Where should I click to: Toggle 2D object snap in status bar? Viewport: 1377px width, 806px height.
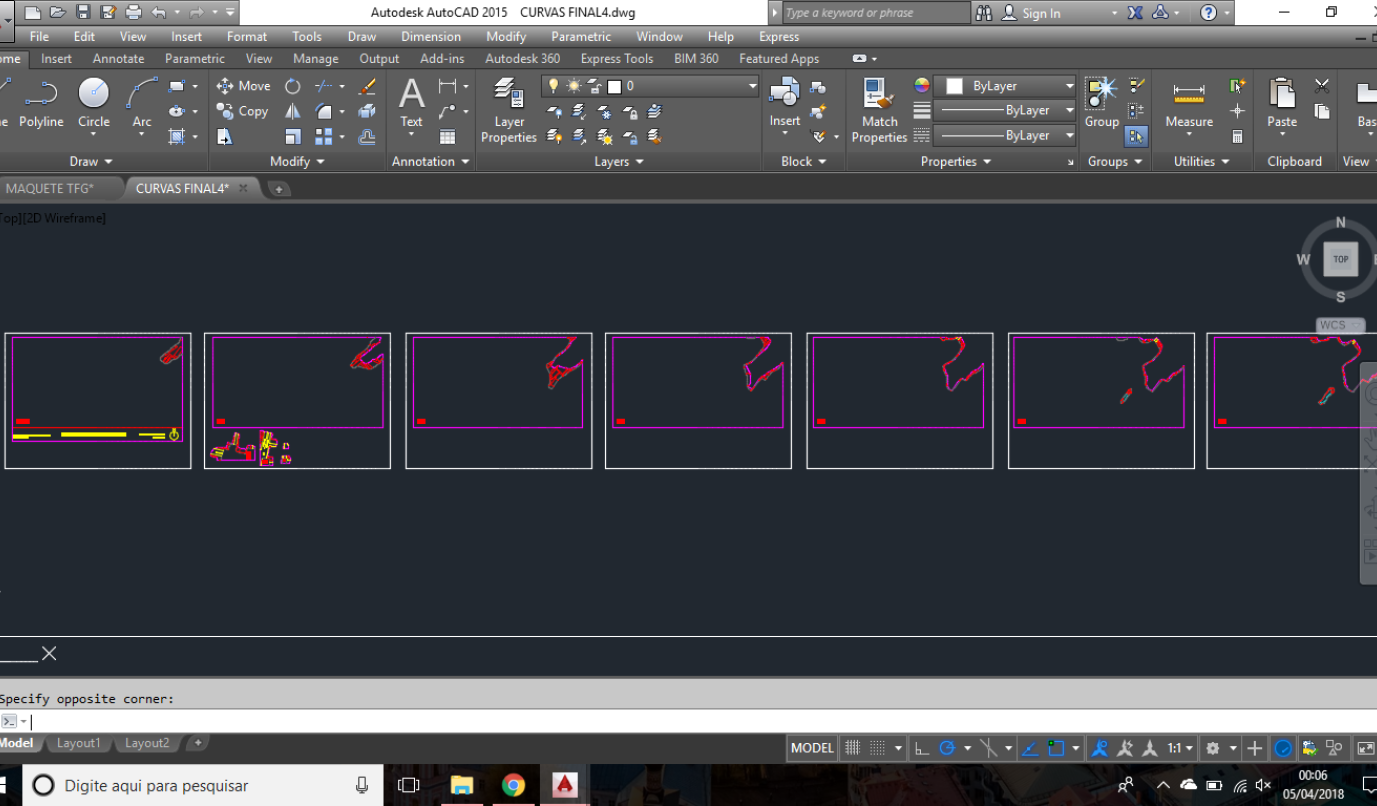click(1056, 747)
